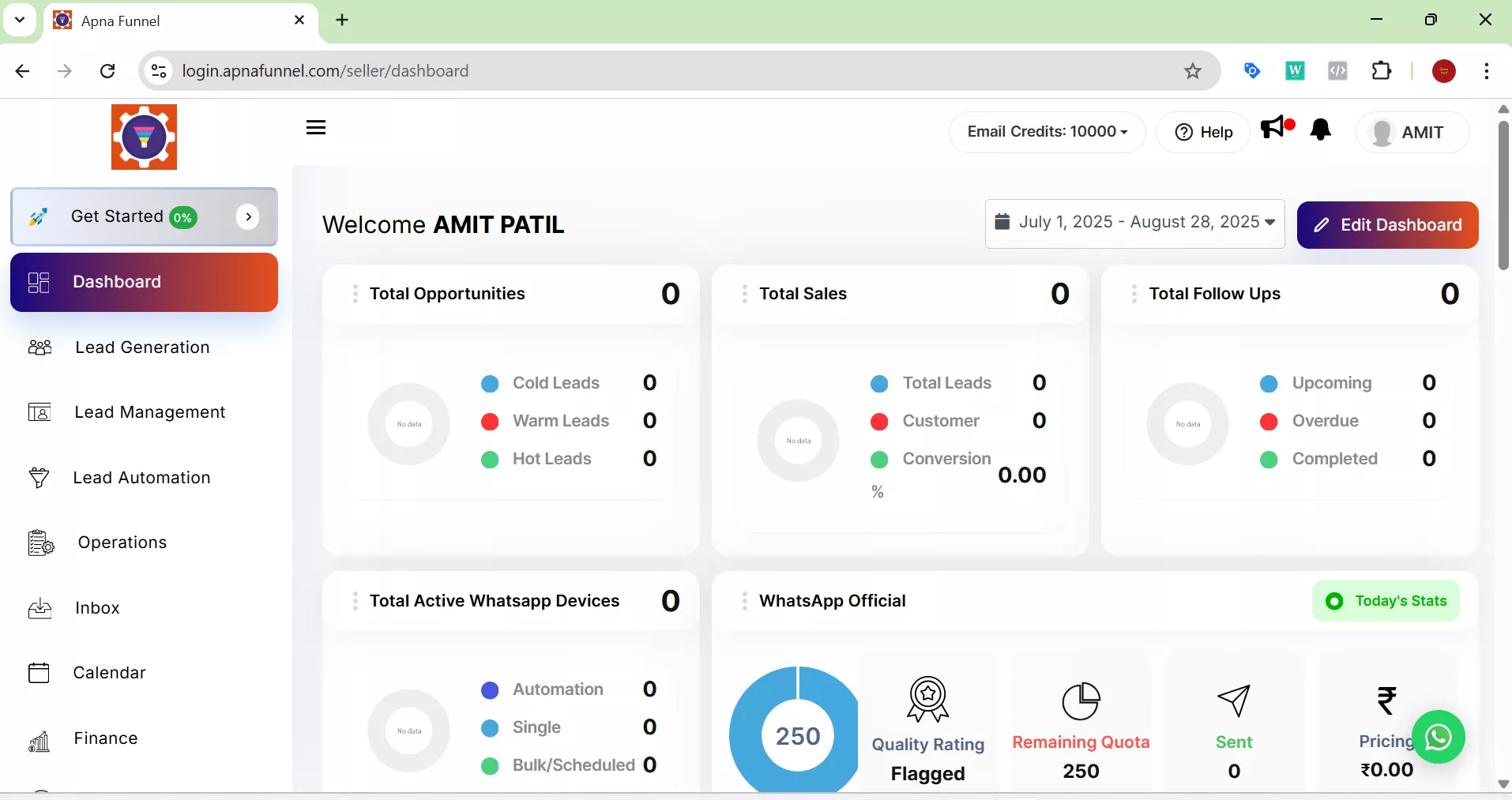Click the green Hot Leads legend dot
Screen dimensions: 1512x800
490,460
